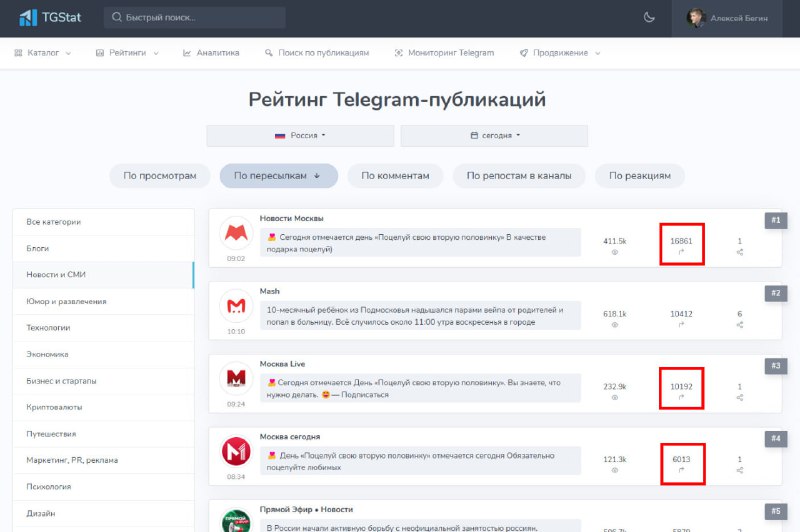The width and height of the screenshot is (800, 532).
Task: Click the TGStat logo
Action: pyautogui.click(x=50, y=18)
